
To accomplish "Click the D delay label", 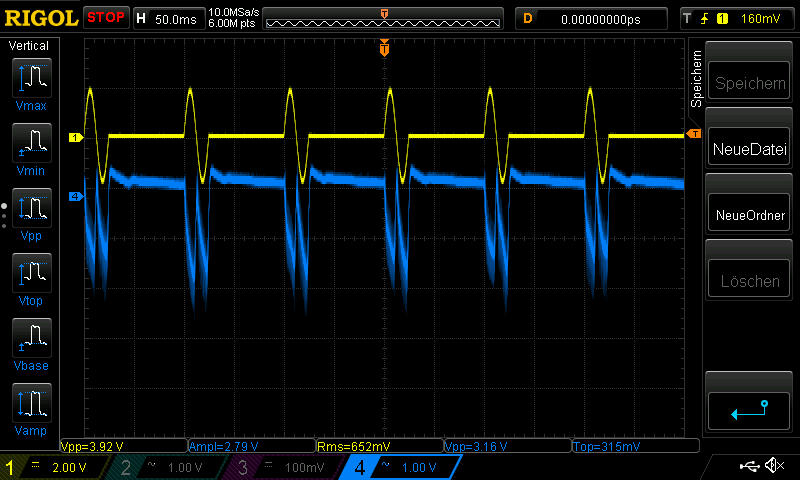I will (528, 19).
